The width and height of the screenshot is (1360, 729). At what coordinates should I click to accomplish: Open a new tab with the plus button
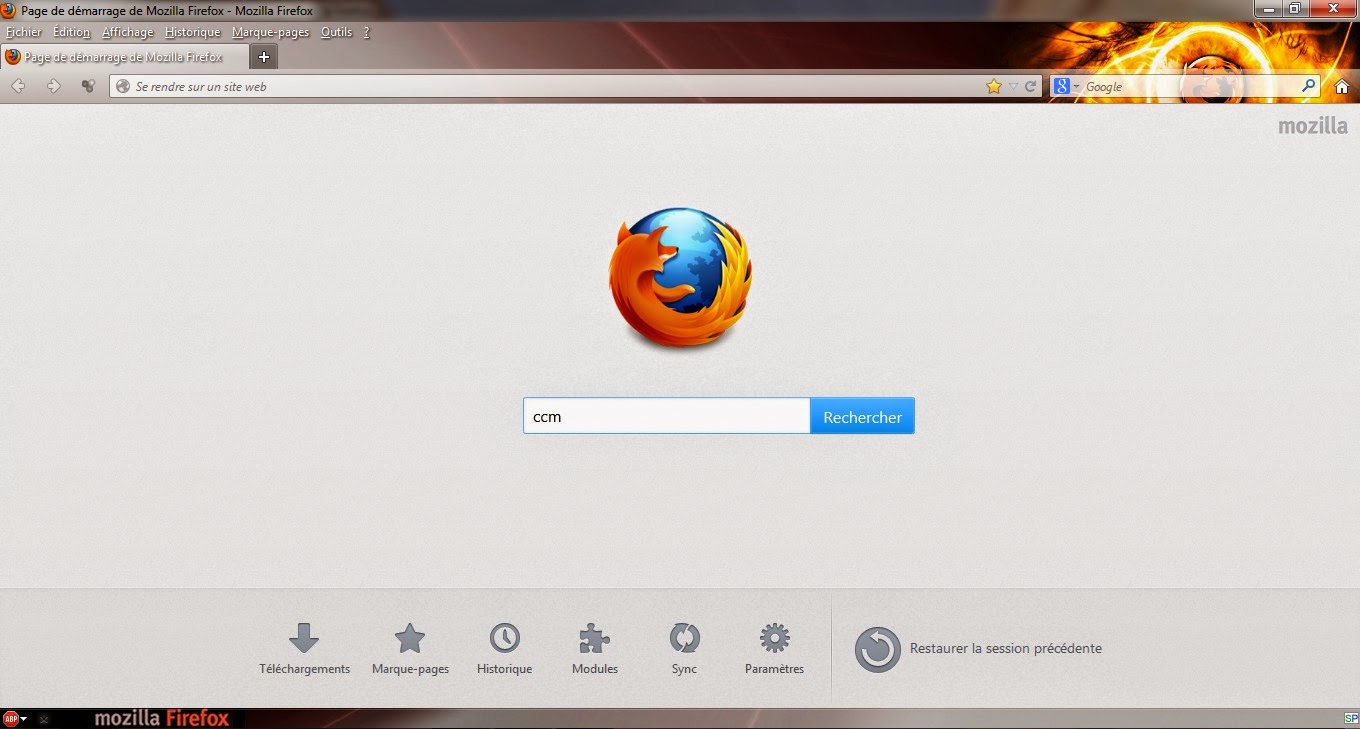[x=264, y=57]
